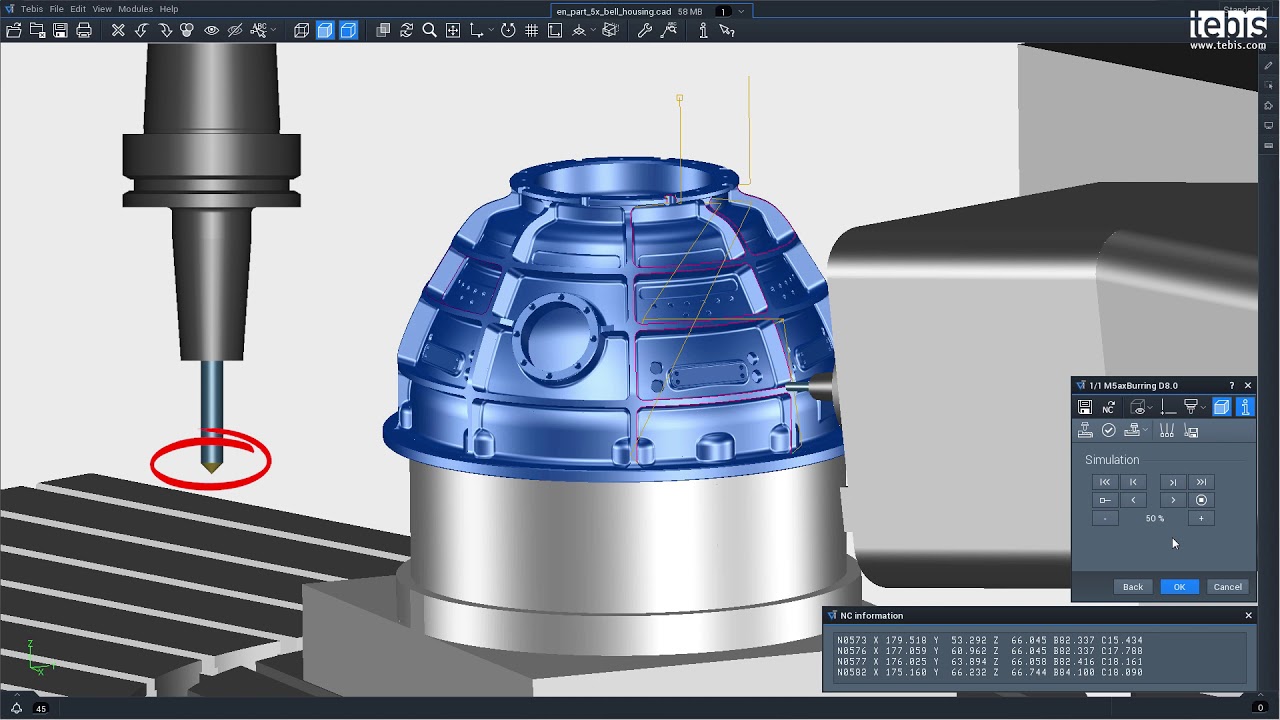Open the view direction dropdown arrow
Image resolution: width=1280 pixels, height=720 pixels.
(594, 30)
